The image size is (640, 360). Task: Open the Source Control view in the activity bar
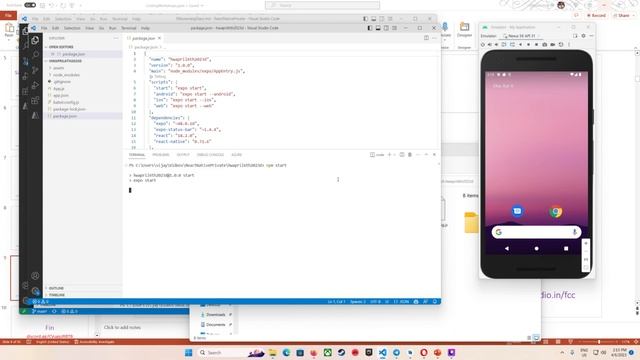pyautogui.click(x=36, y=70)
